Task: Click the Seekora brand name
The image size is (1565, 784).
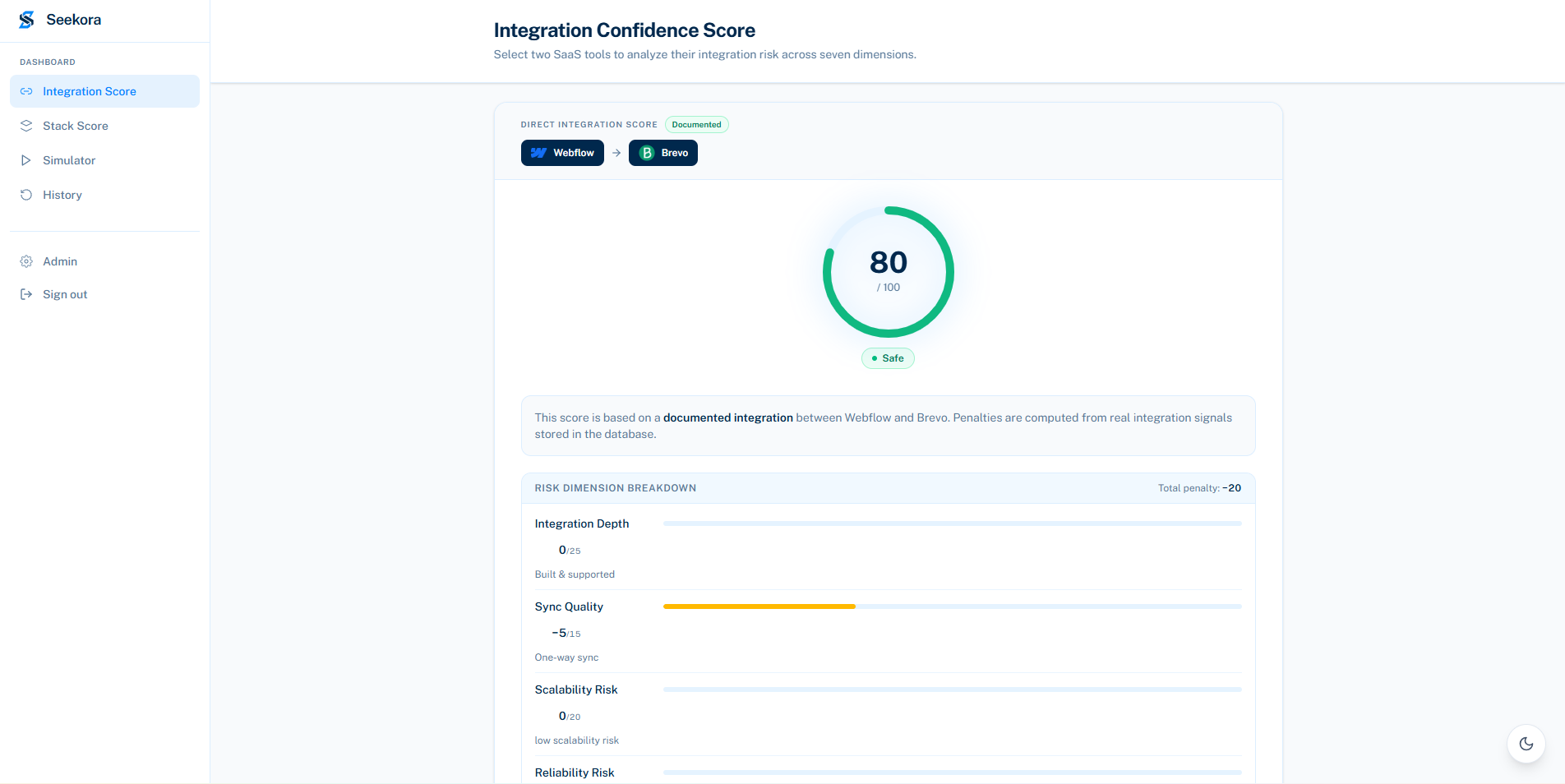Action: 74,20
